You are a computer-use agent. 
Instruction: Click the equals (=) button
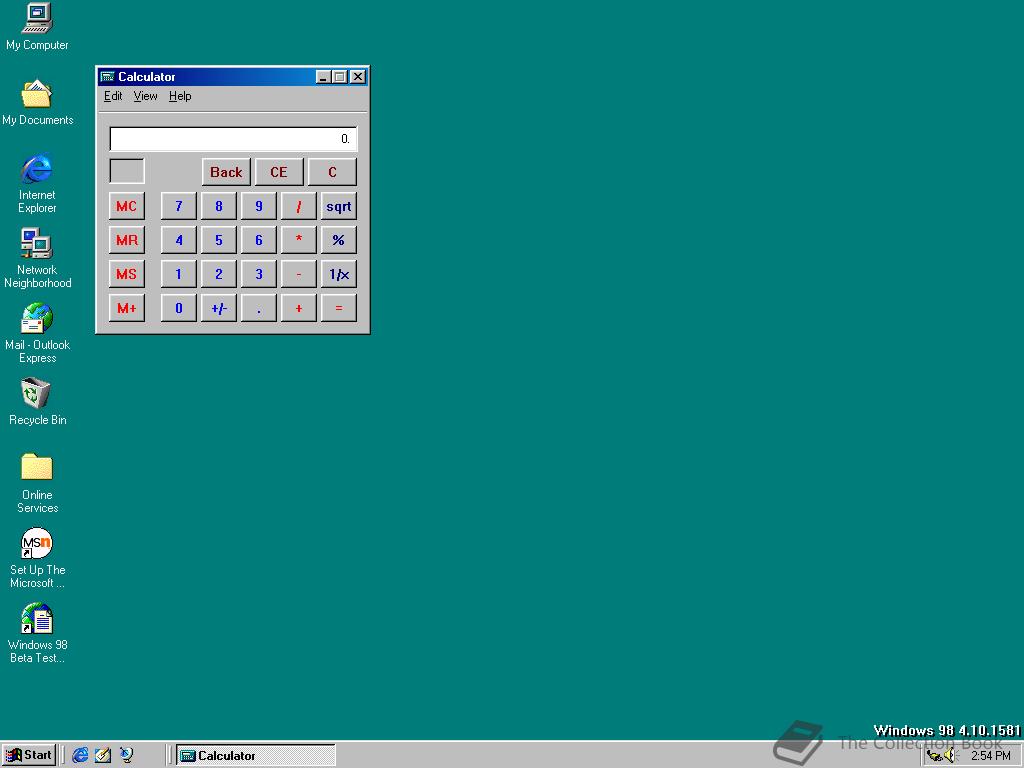338,308
